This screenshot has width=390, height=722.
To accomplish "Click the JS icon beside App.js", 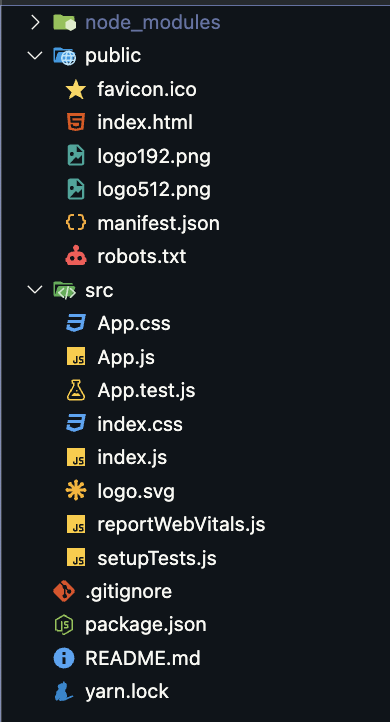I will pyautogui.click(x=76, y=357).
